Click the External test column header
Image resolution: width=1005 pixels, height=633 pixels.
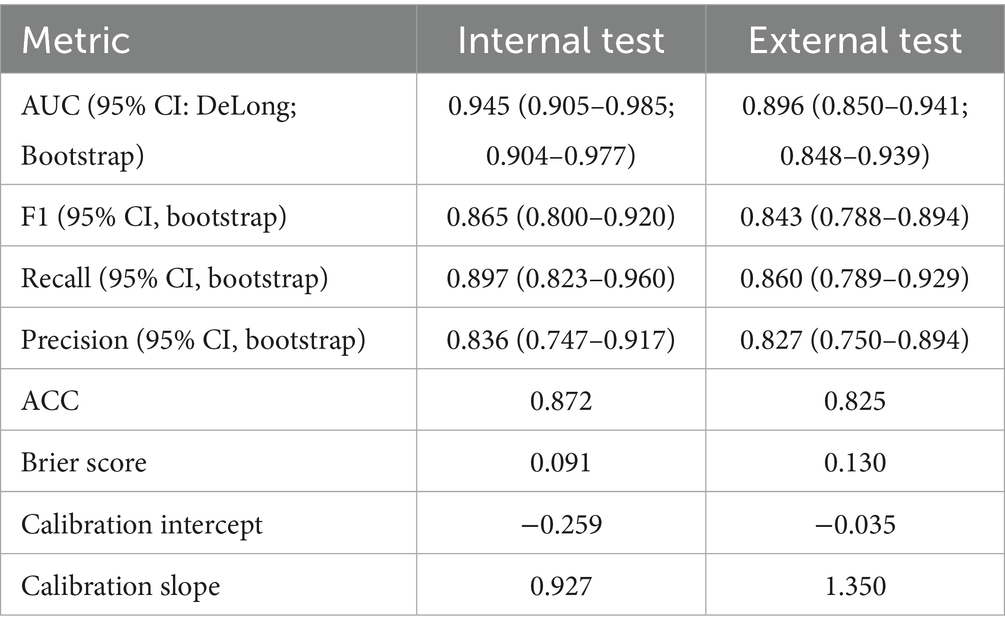(855, 41)
